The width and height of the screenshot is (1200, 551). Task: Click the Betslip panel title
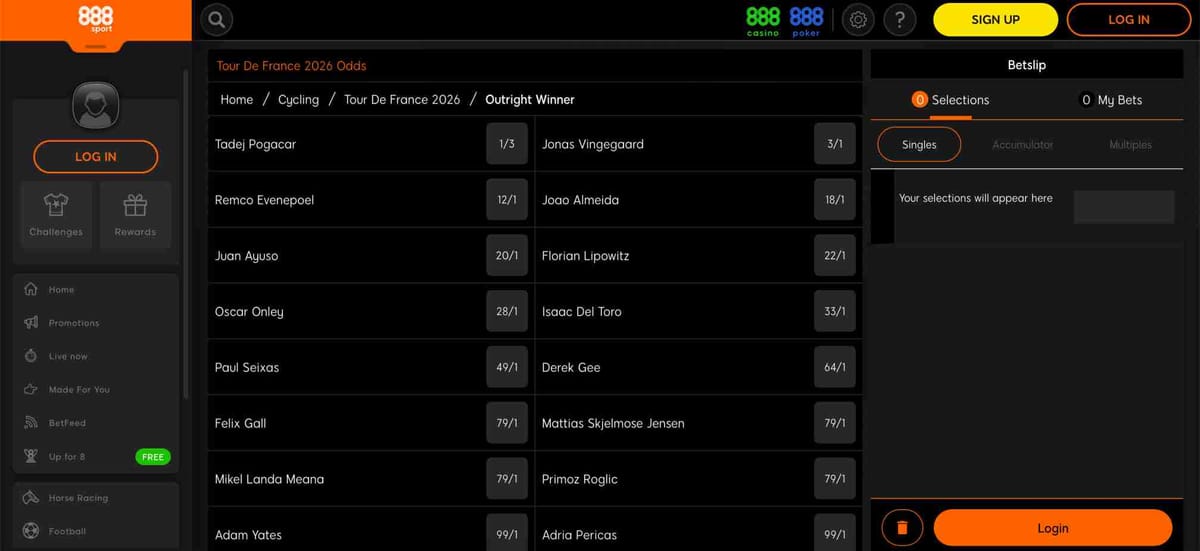[1027, 65]
